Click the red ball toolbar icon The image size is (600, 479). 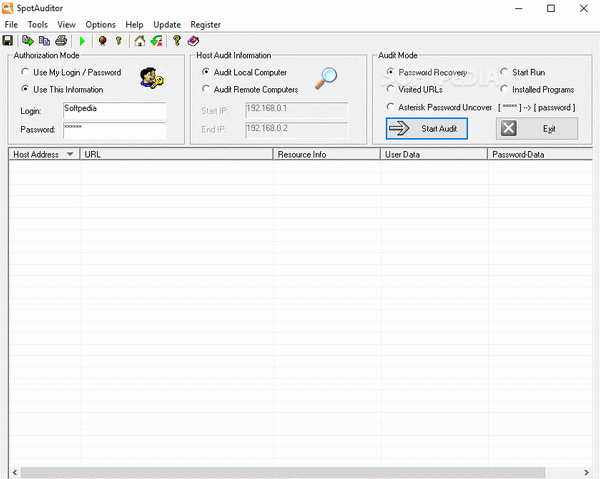102,41
